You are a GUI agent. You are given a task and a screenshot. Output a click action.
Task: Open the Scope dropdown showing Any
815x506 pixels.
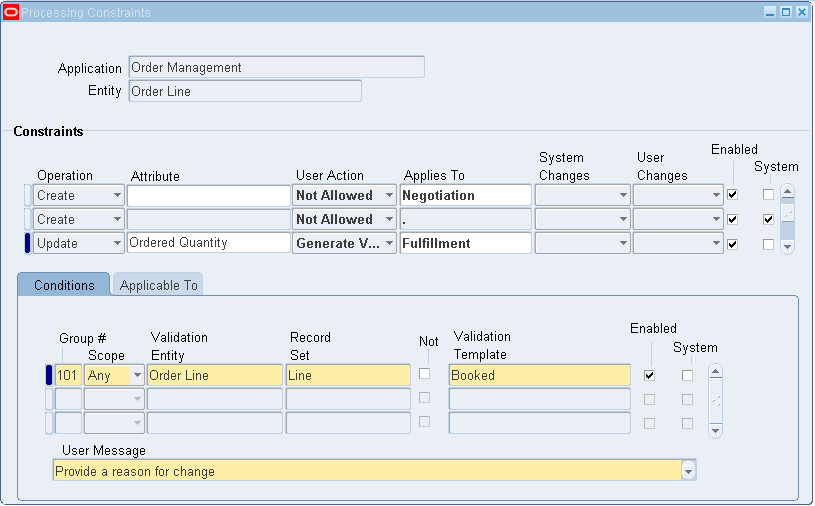pyautogui.click(x=114, y=375)
